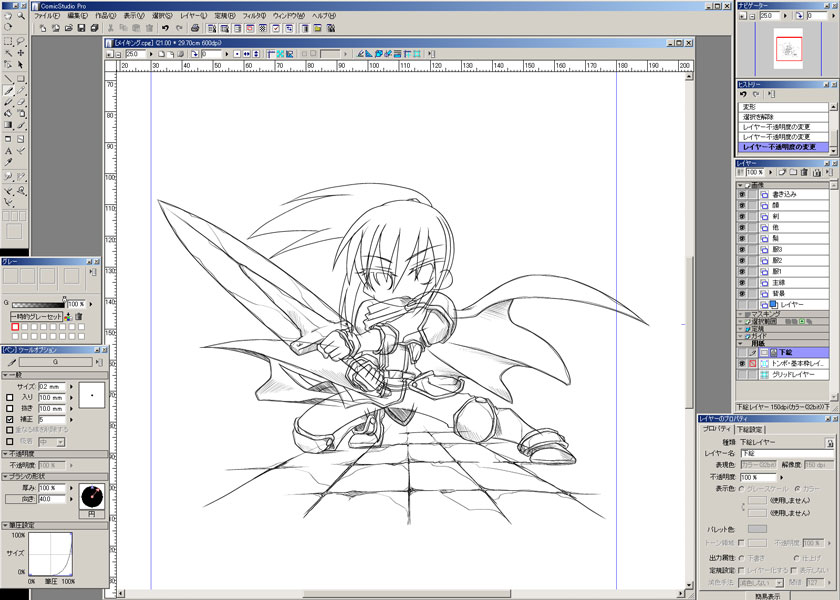Viewport: 840px width, 600px height.
Task: Toggle the 補正 correction checkbox
Action: click(10, 420)
